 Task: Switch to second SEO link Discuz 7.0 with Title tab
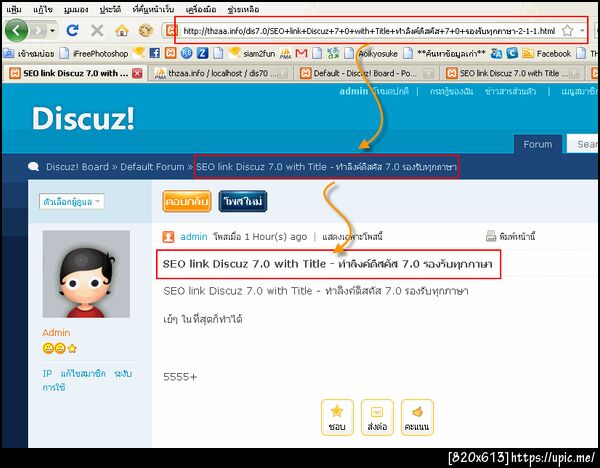(x=512, y=73)
